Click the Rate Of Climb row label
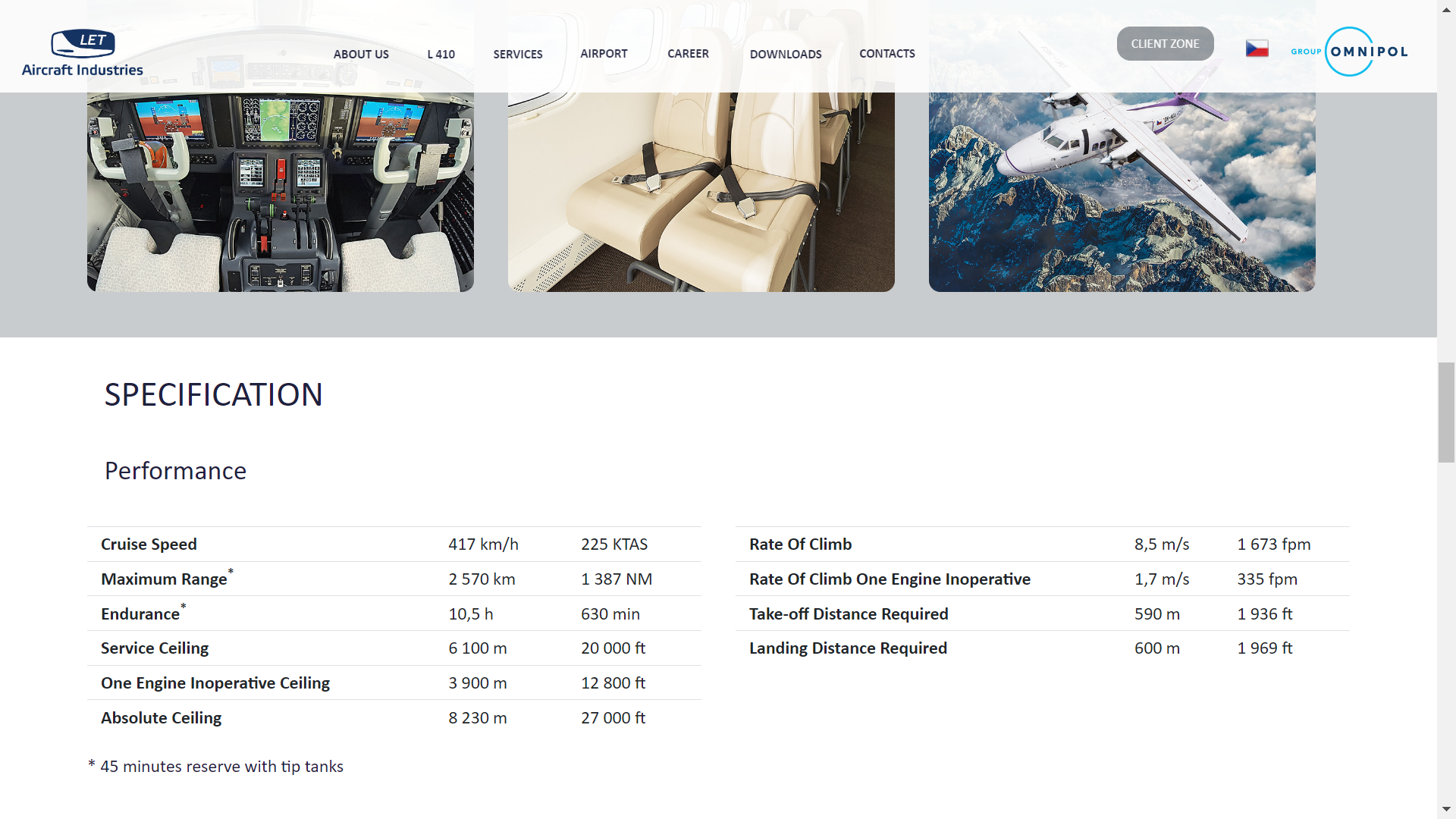This screenshot has width=1456, height=819. click(800, 544)
